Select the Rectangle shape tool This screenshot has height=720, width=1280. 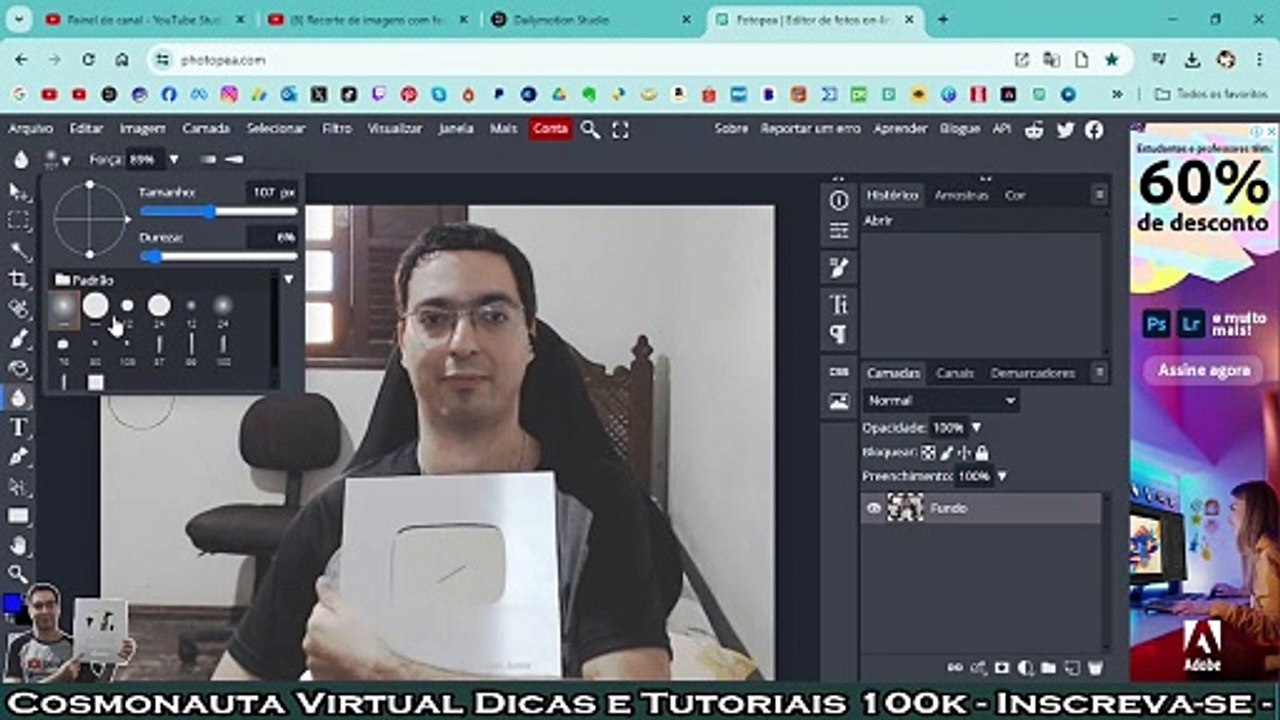pyautogui.click(x=19, y=516)
